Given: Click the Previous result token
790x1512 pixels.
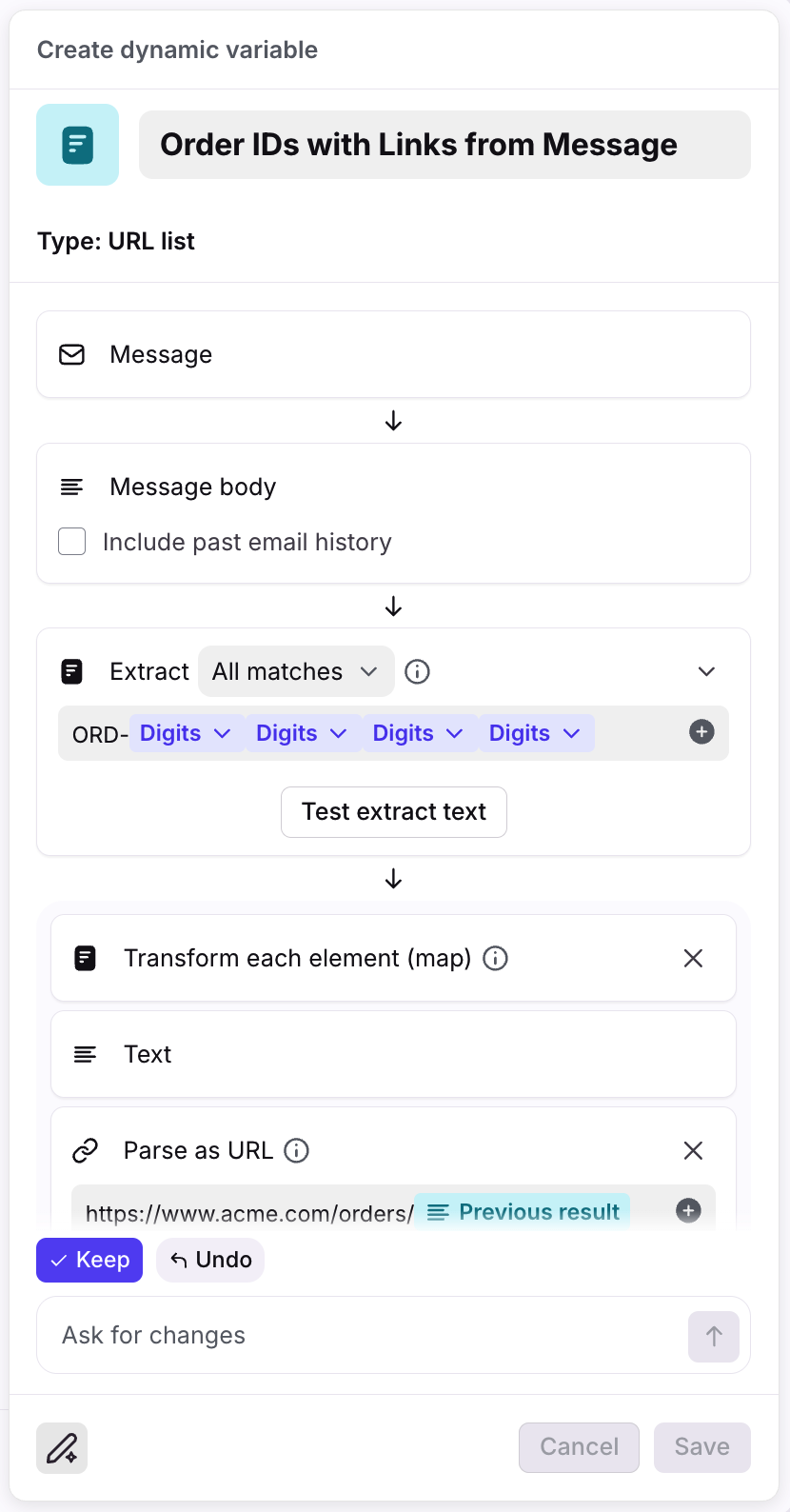Looking at the screenshot, I should tap(523, 1212).
